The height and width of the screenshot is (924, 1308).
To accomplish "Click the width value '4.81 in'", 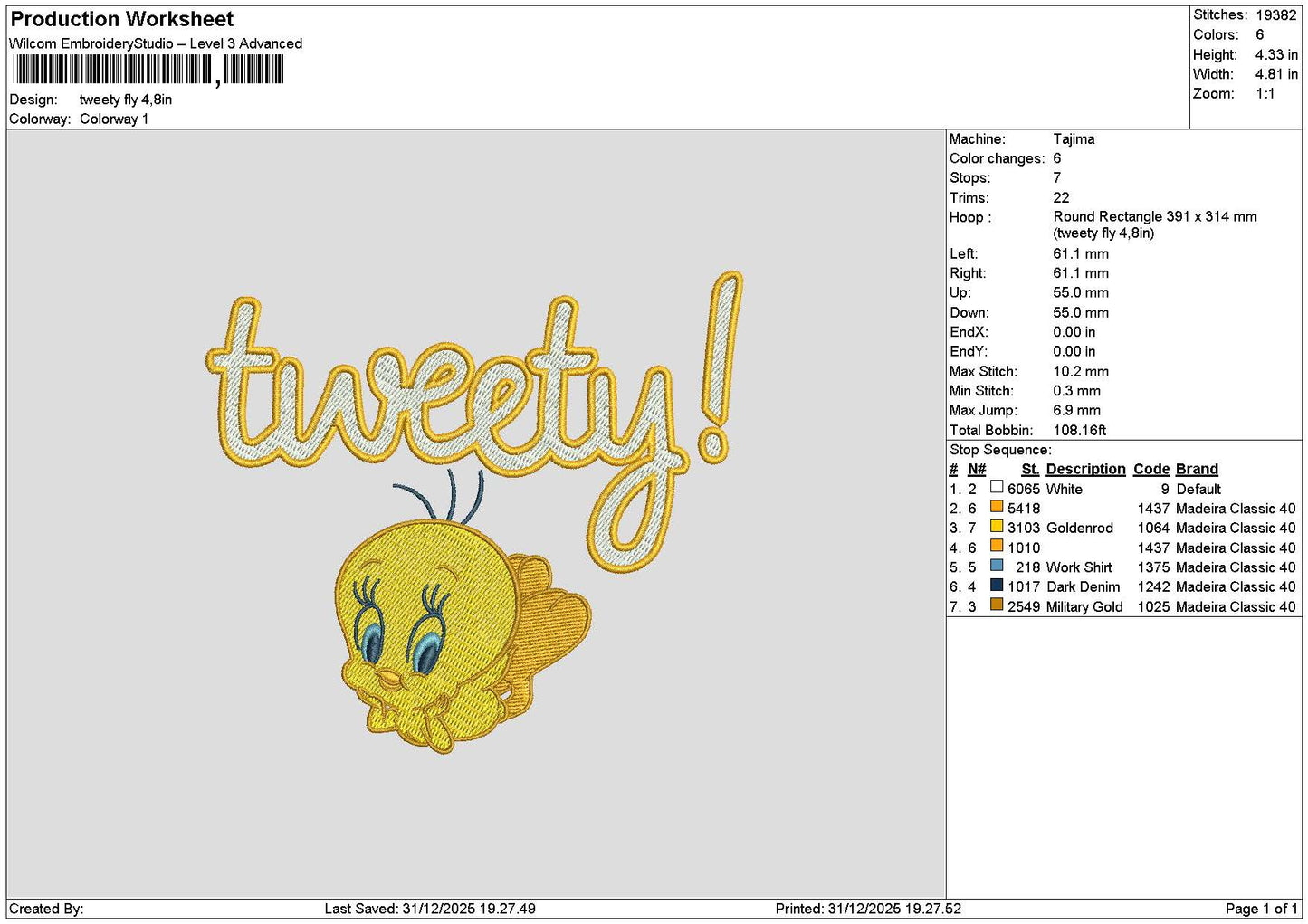I will pyautogui.click(x=1276, y=74).
